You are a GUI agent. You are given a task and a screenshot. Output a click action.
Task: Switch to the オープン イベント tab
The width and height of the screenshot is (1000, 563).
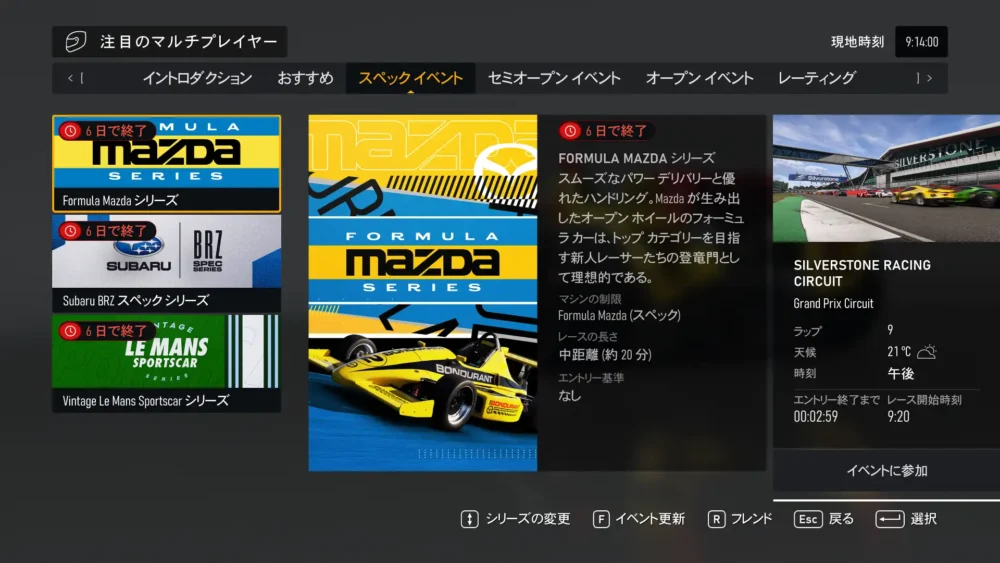coord(699,78)
